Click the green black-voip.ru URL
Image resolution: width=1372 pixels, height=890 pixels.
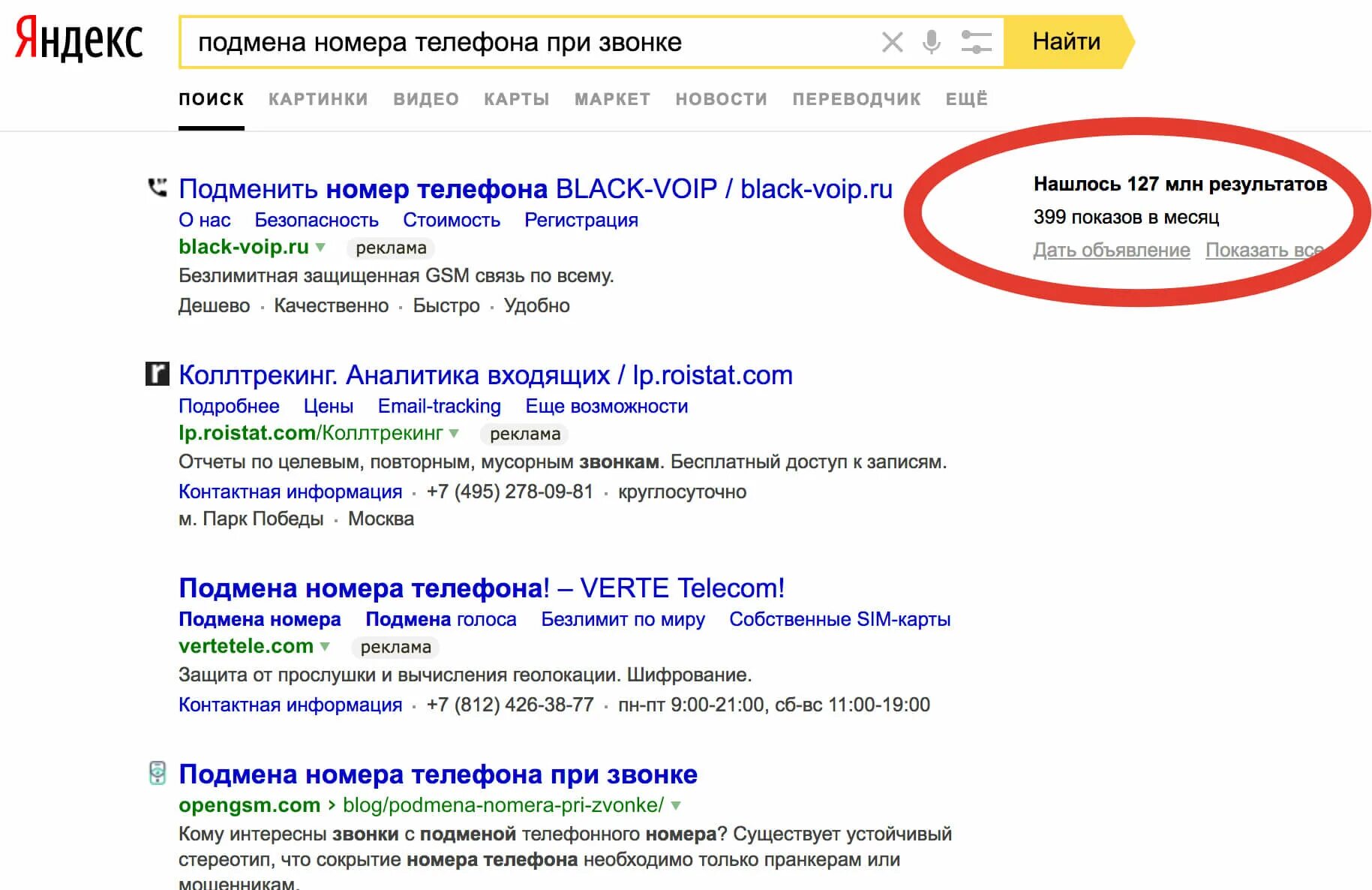click(x=244, y=247)
